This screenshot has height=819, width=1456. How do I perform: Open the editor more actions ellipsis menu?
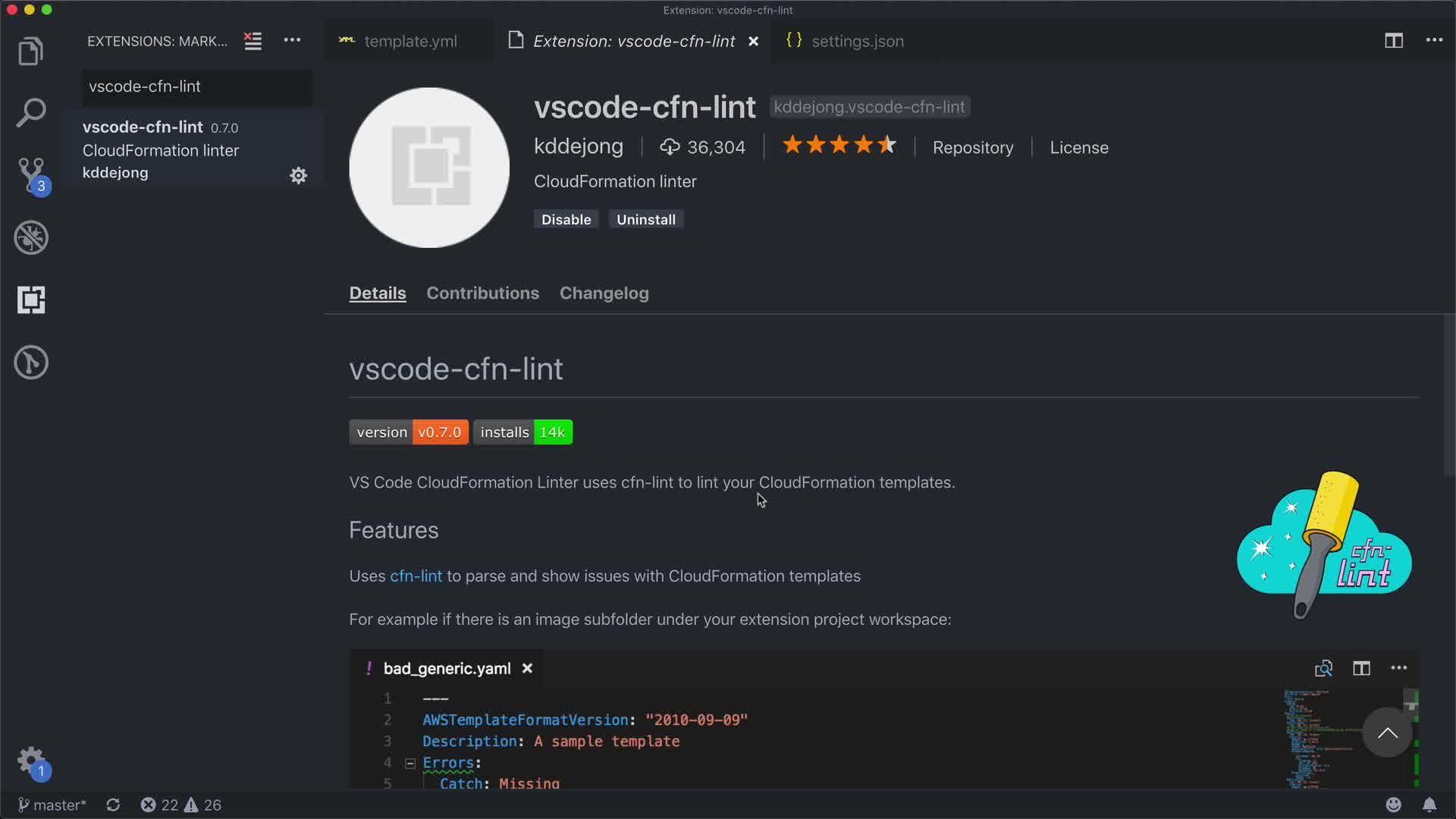(x=1433, y=41)
